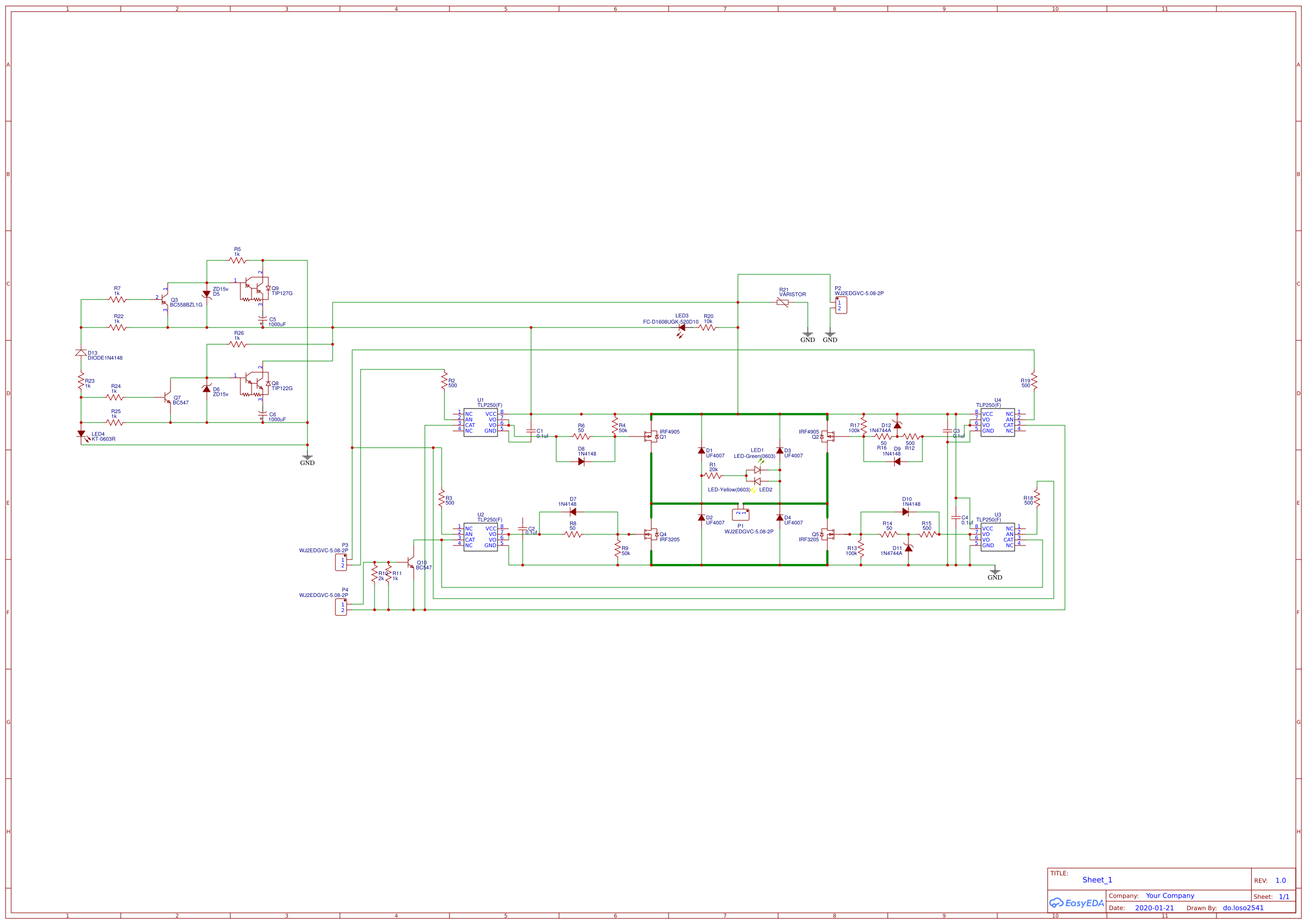The height and width of the screenshot is (924, 1307).
Task: Select the ZD15v D5 zener diode
Action: coord(207,295)
